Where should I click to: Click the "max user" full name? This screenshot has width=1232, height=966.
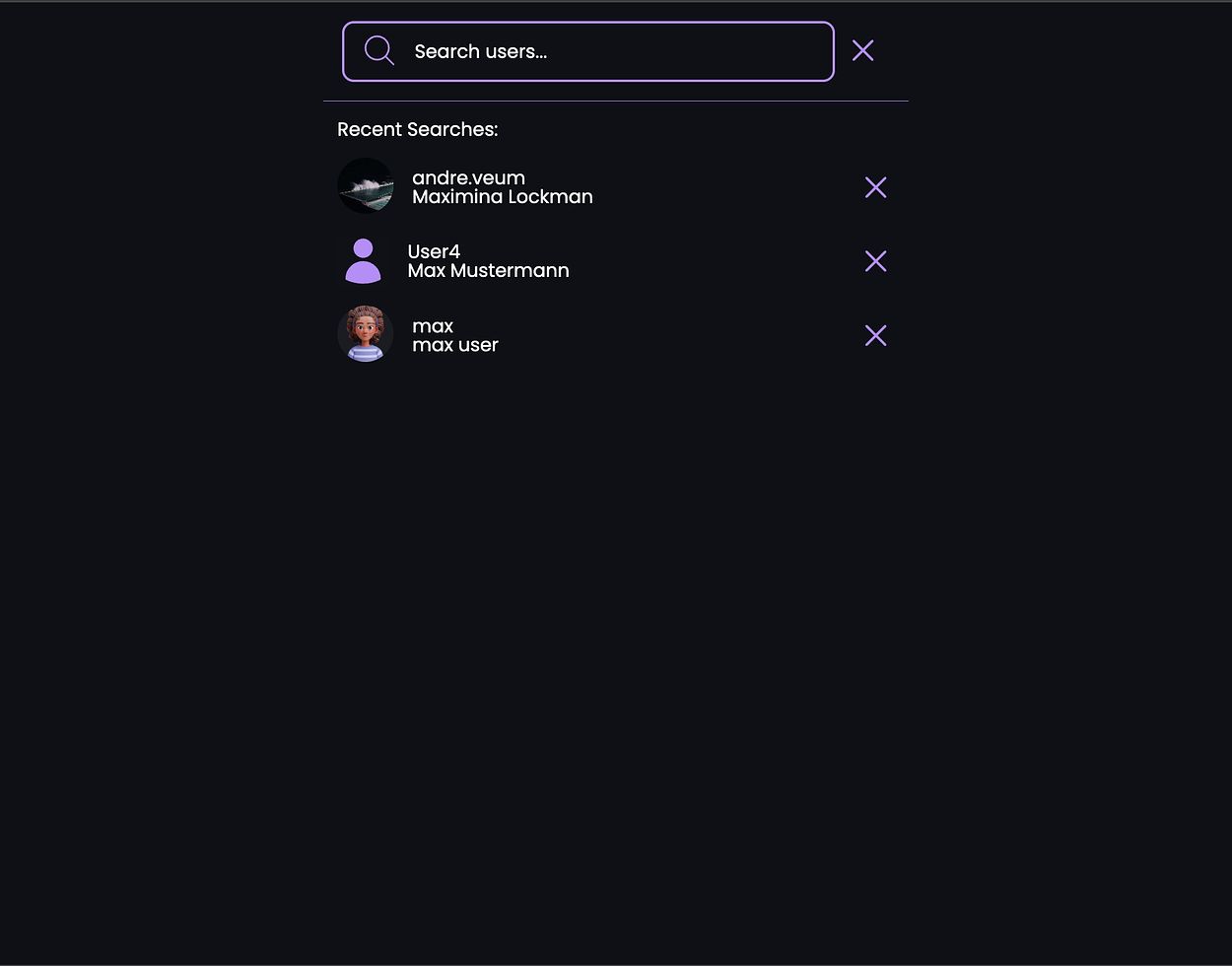coord(455,345)
